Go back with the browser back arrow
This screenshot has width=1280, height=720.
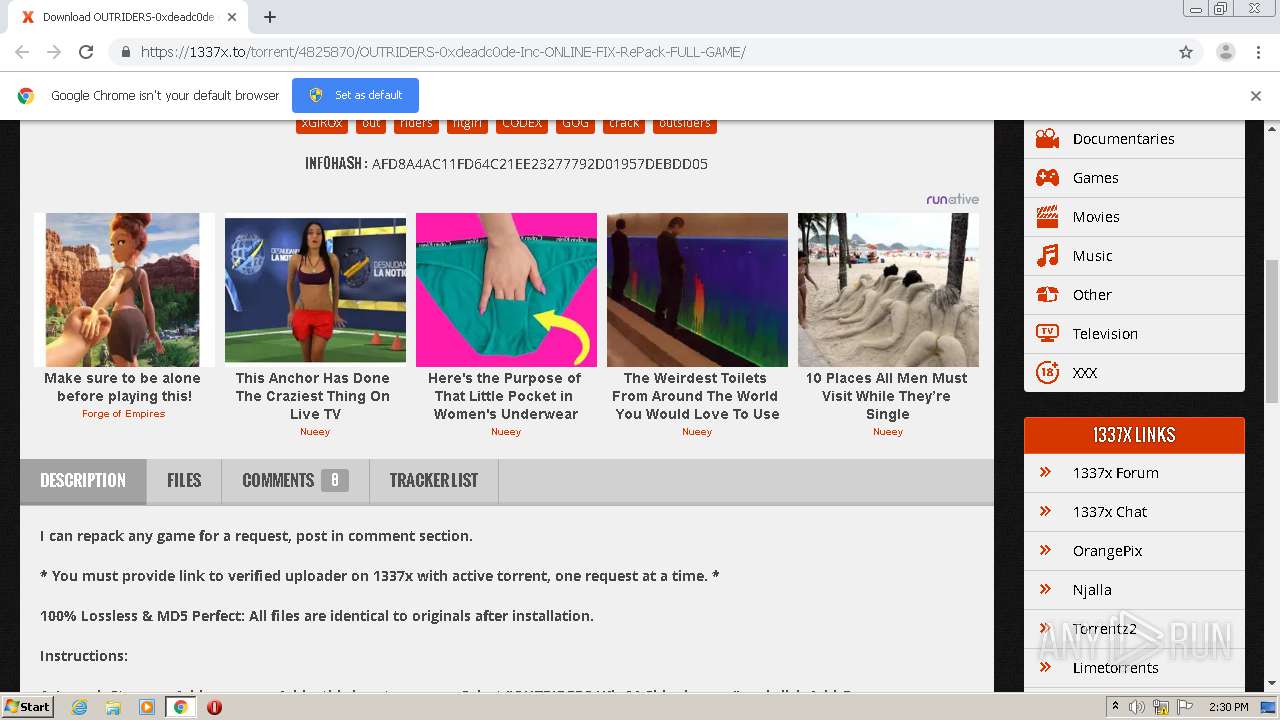tap(22, 52)
